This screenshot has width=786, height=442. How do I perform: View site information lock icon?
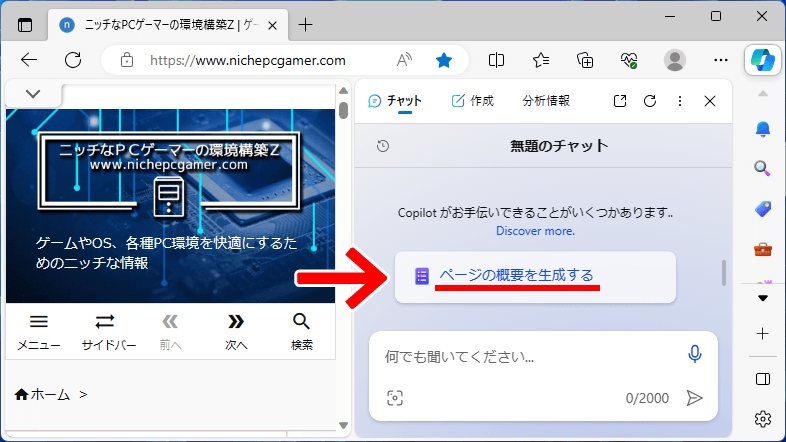pos(127,60)
